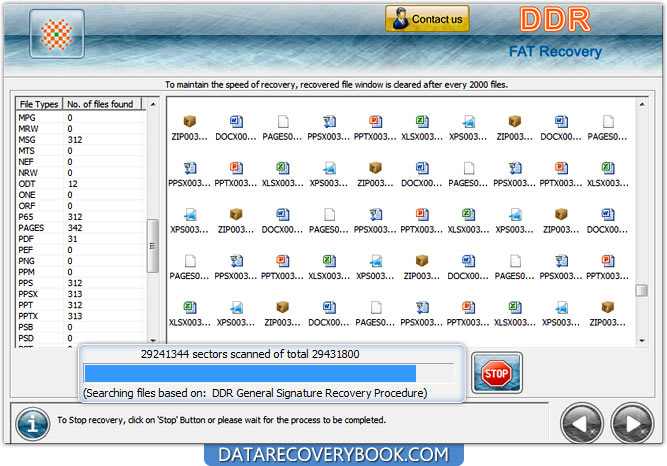
Task: Click the recovered files pane scroll-down arrow
Action: (642, 340)
